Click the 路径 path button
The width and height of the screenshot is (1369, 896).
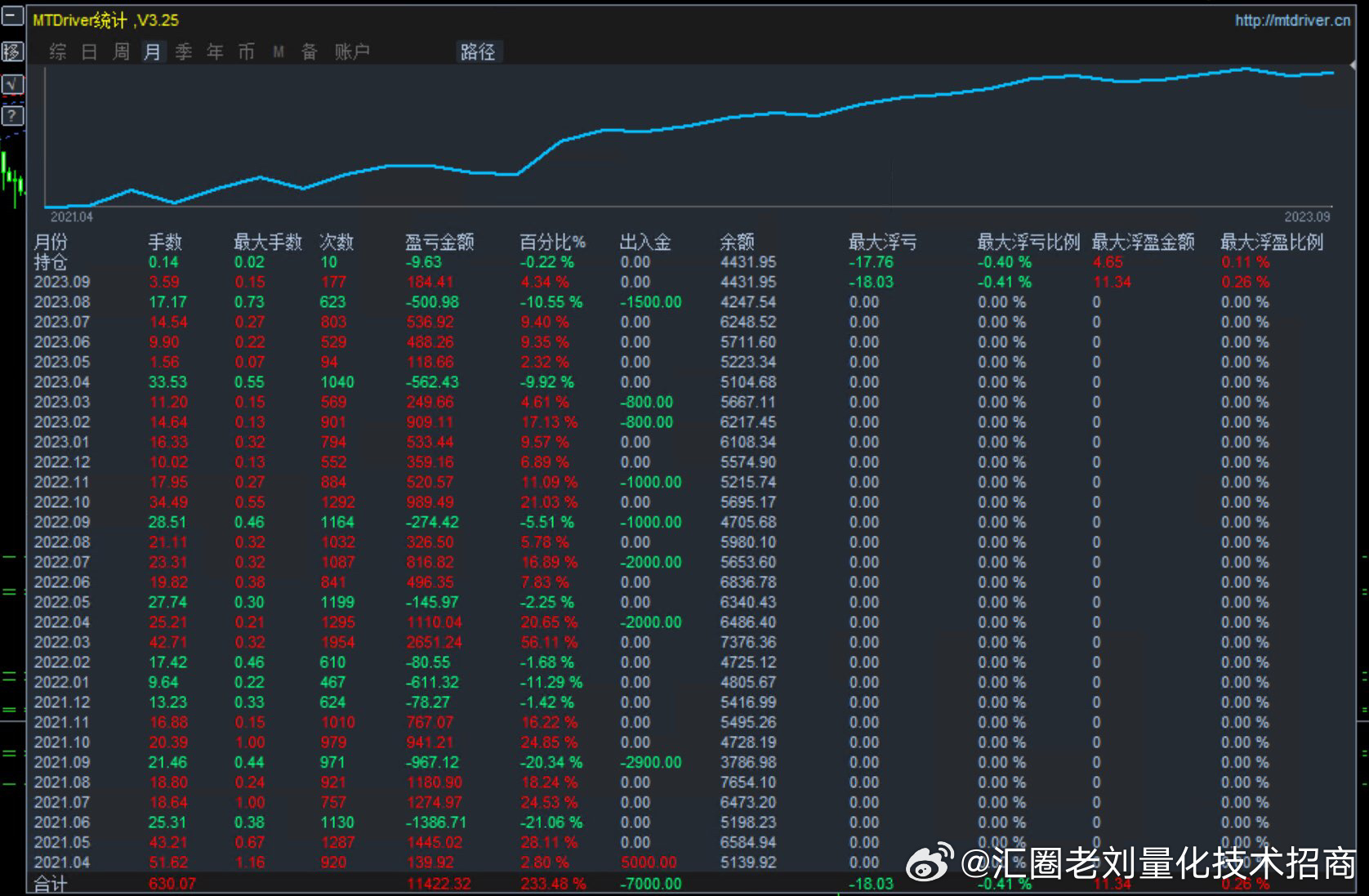tap(478, 52)
